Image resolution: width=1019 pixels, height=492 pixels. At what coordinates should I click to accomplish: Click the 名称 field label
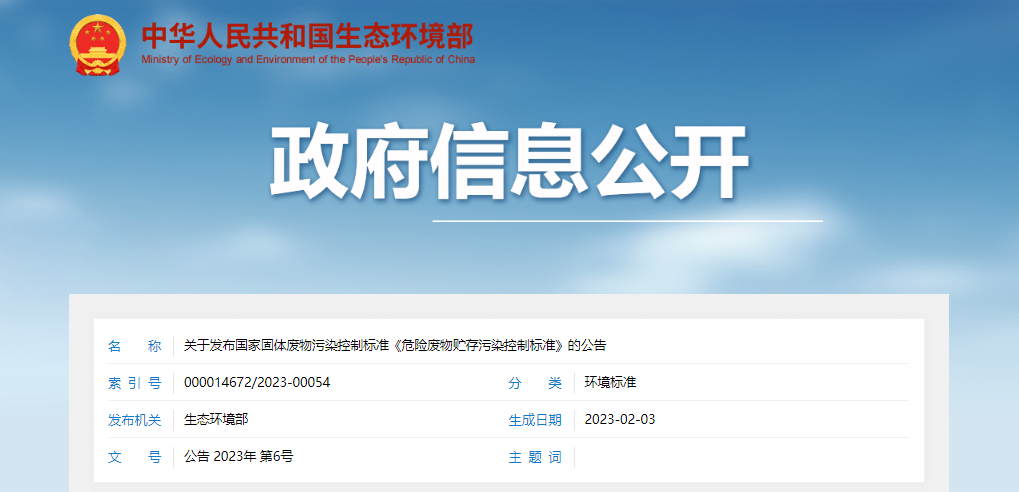pos(135,346)
